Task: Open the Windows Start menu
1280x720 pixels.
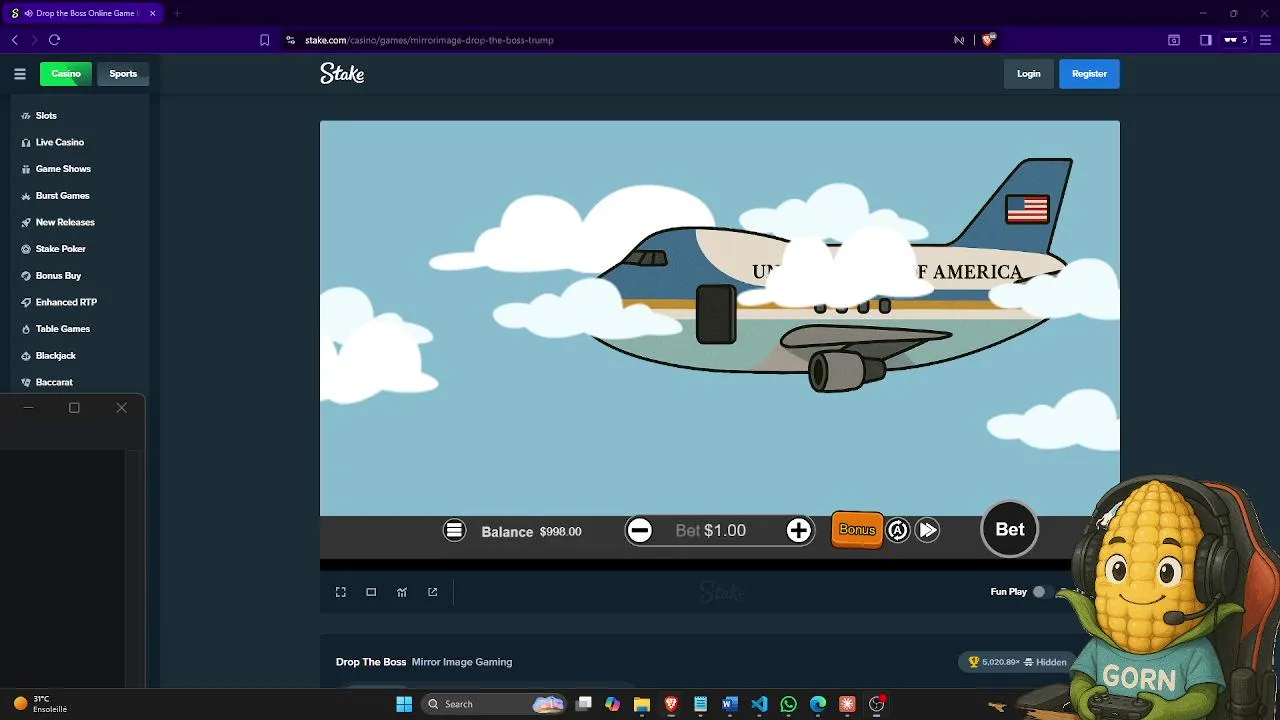Action: tap(404, 704)
